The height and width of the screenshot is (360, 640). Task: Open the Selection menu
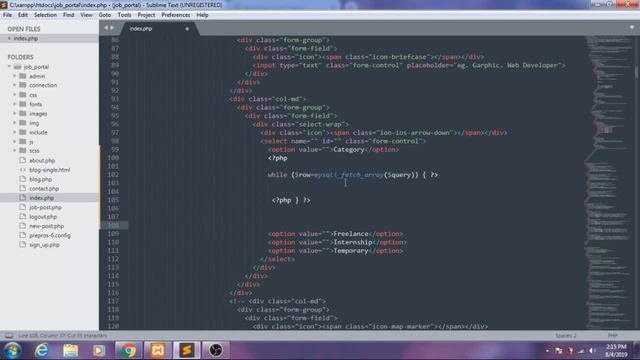click(x=45, y=15)
